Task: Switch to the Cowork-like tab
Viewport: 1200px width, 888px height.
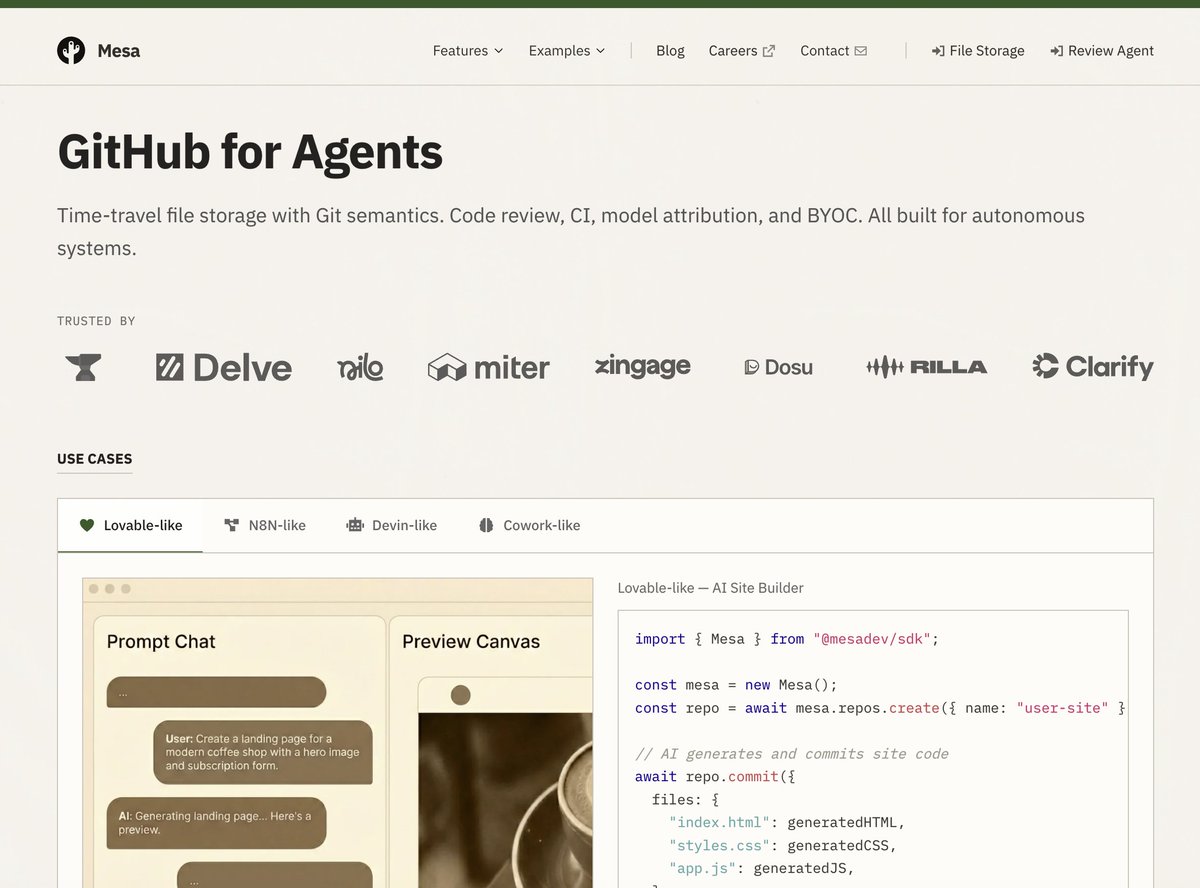Action: (529, 525)
